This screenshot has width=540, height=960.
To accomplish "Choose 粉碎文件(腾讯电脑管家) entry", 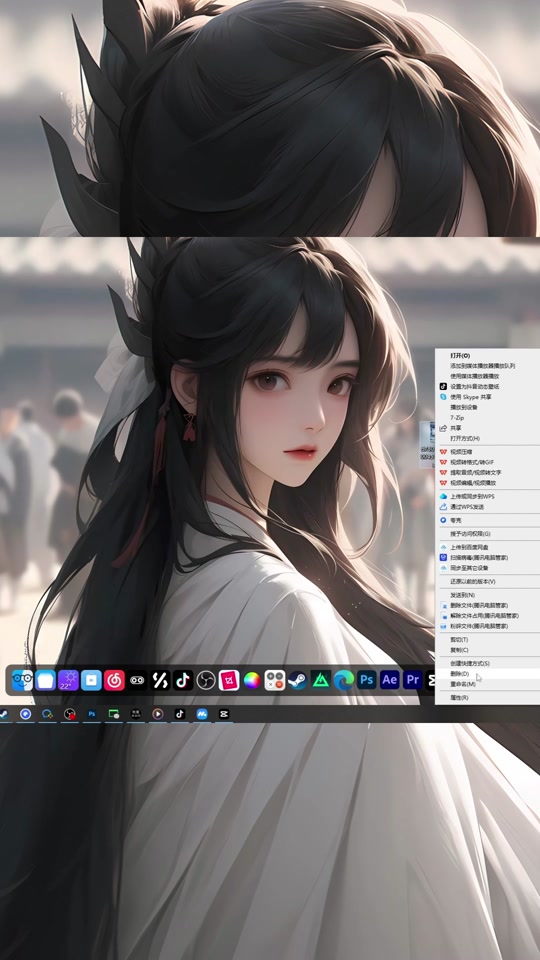I will pos(487,626).
